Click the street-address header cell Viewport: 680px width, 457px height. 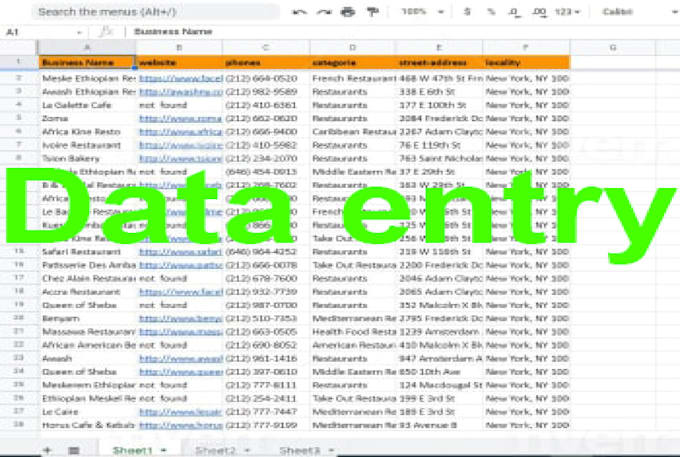click(439, 62)
